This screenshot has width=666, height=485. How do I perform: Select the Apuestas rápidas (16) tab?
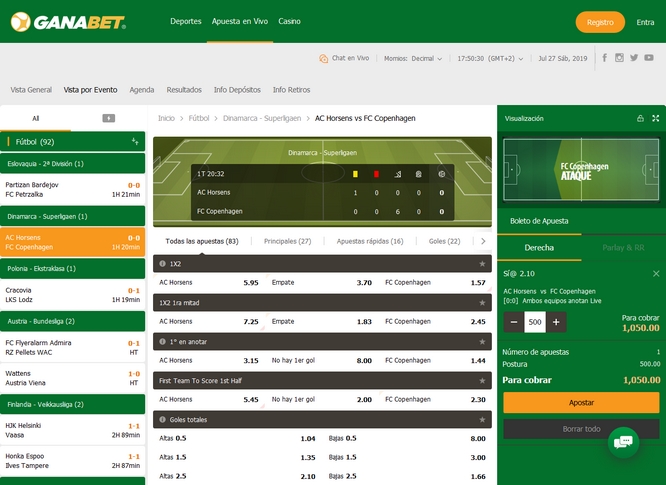370,241
